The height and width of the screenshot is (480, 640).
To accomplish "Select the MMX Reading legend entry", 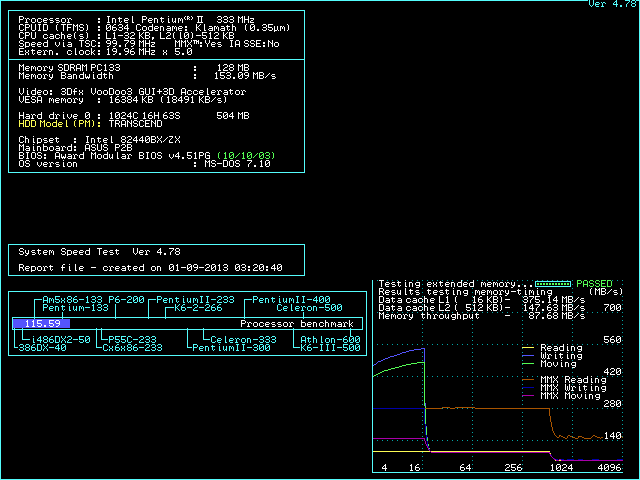I will [x=564, y=380].
